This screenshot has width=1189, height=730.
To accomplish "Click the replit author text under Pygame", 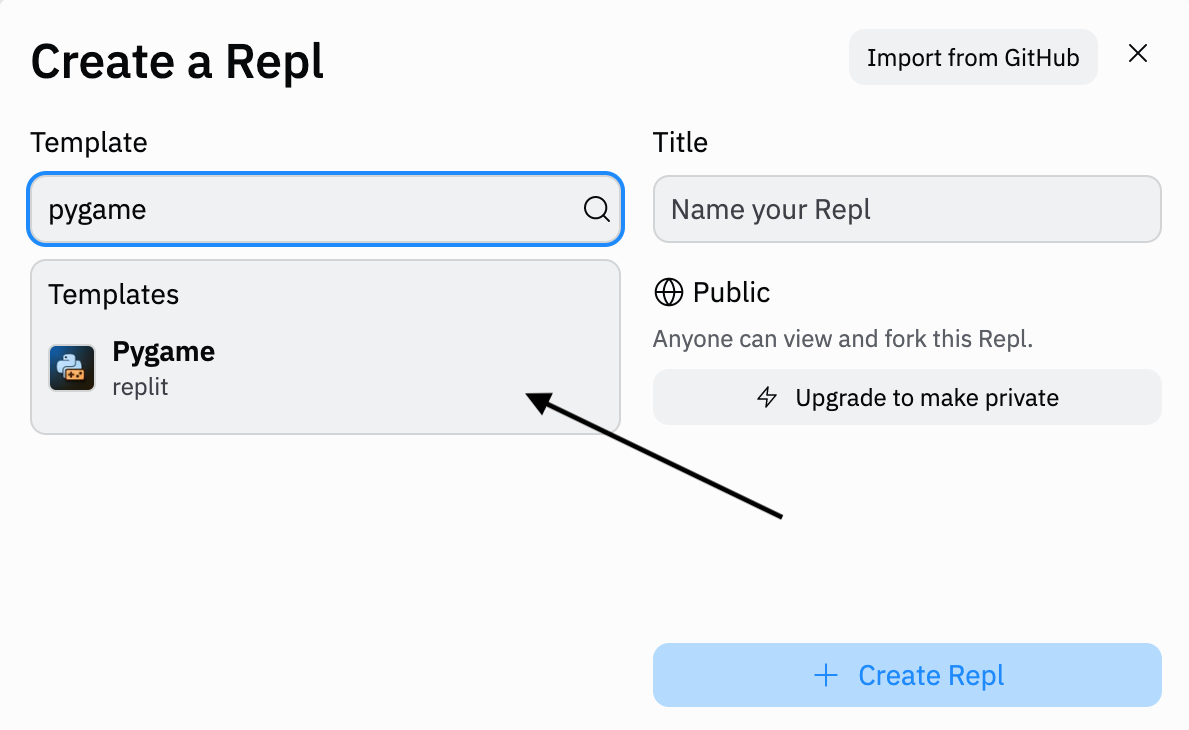I will (140, 387).
